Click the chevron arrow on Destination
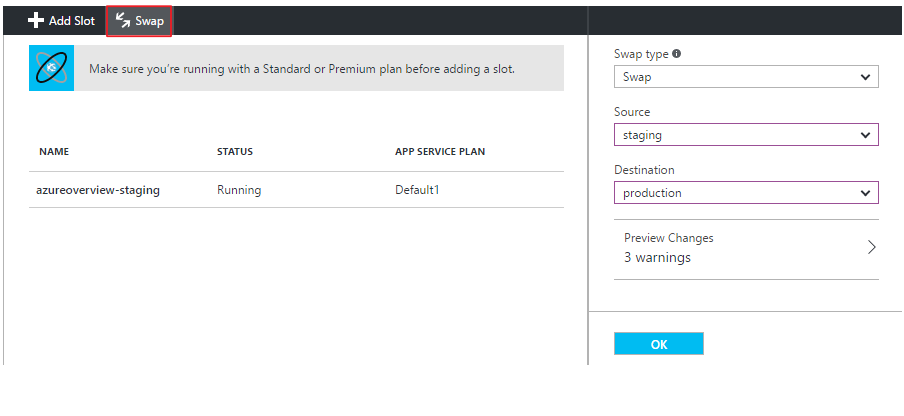Viewport: 904px width, 416px height. 865,193
